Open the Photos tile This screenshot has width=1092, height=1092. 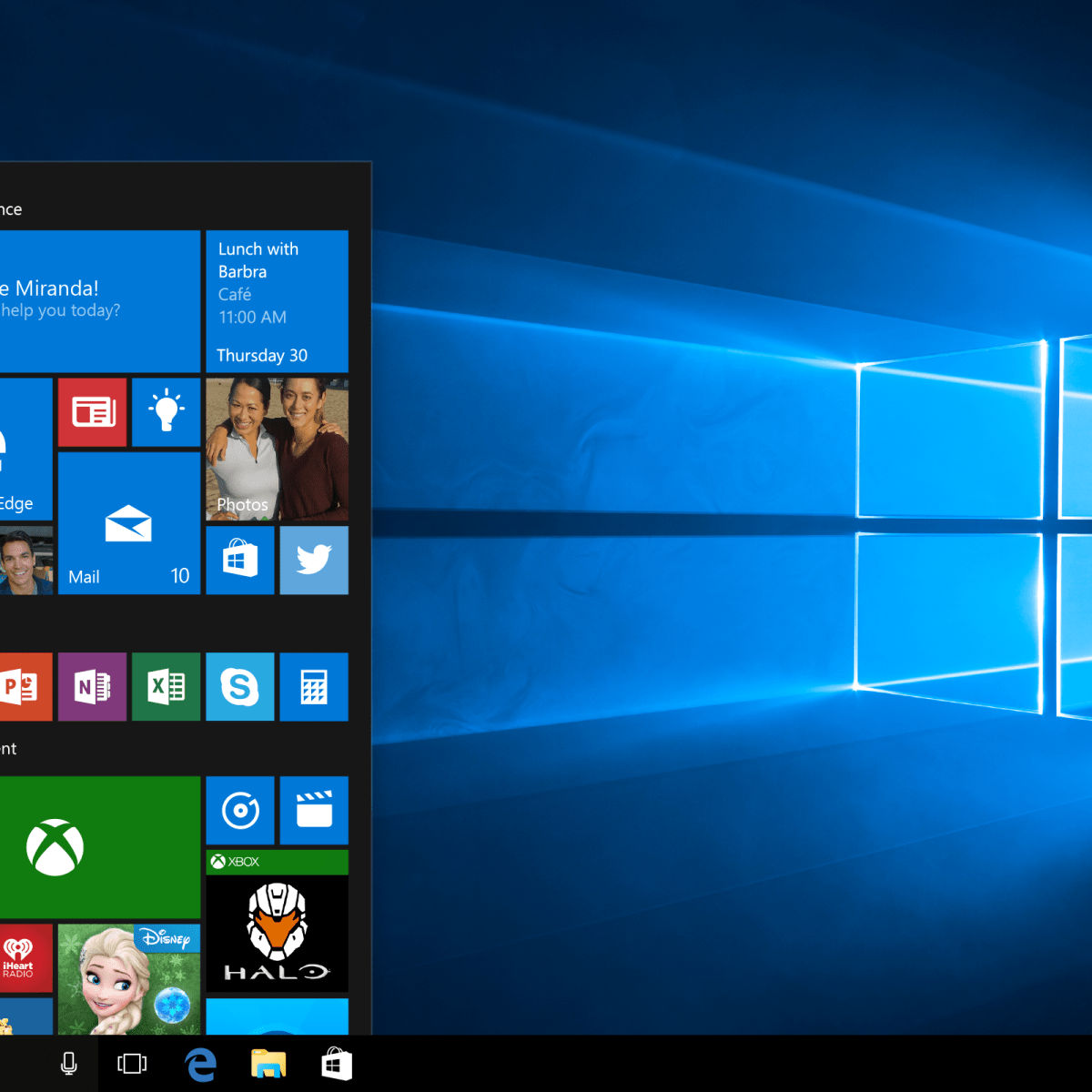[x=277, y=450]
